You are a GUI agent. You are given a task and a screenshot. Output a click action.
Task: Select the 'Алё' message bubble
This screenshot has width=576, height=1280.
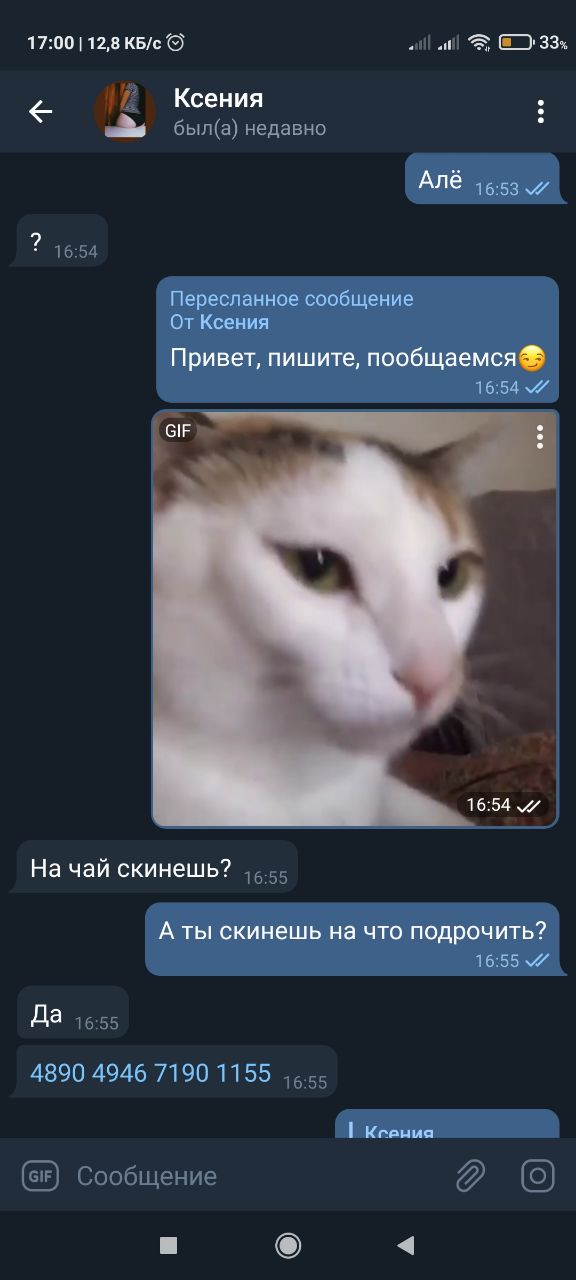point(482,179)
